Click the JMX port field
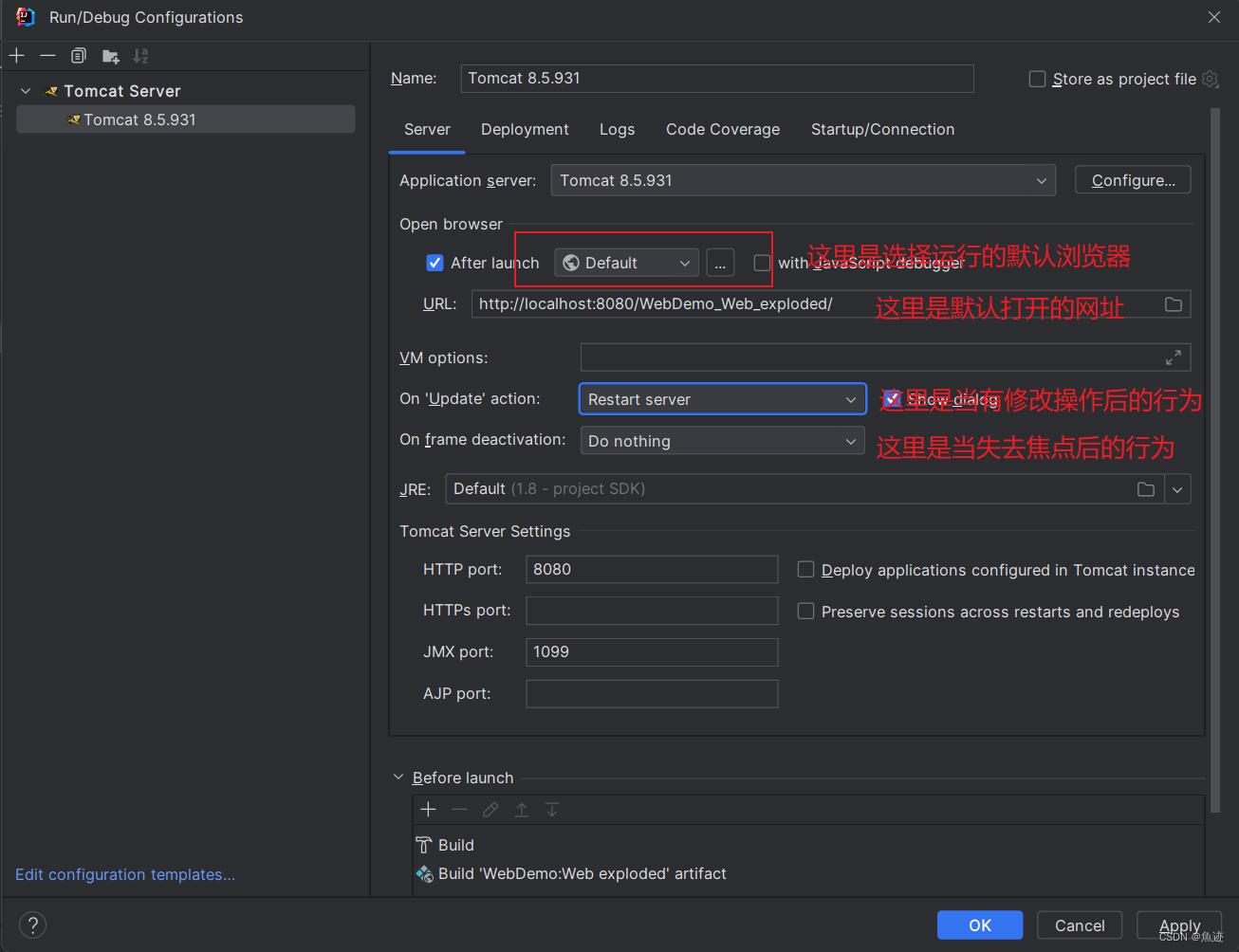 click(652, 652)
